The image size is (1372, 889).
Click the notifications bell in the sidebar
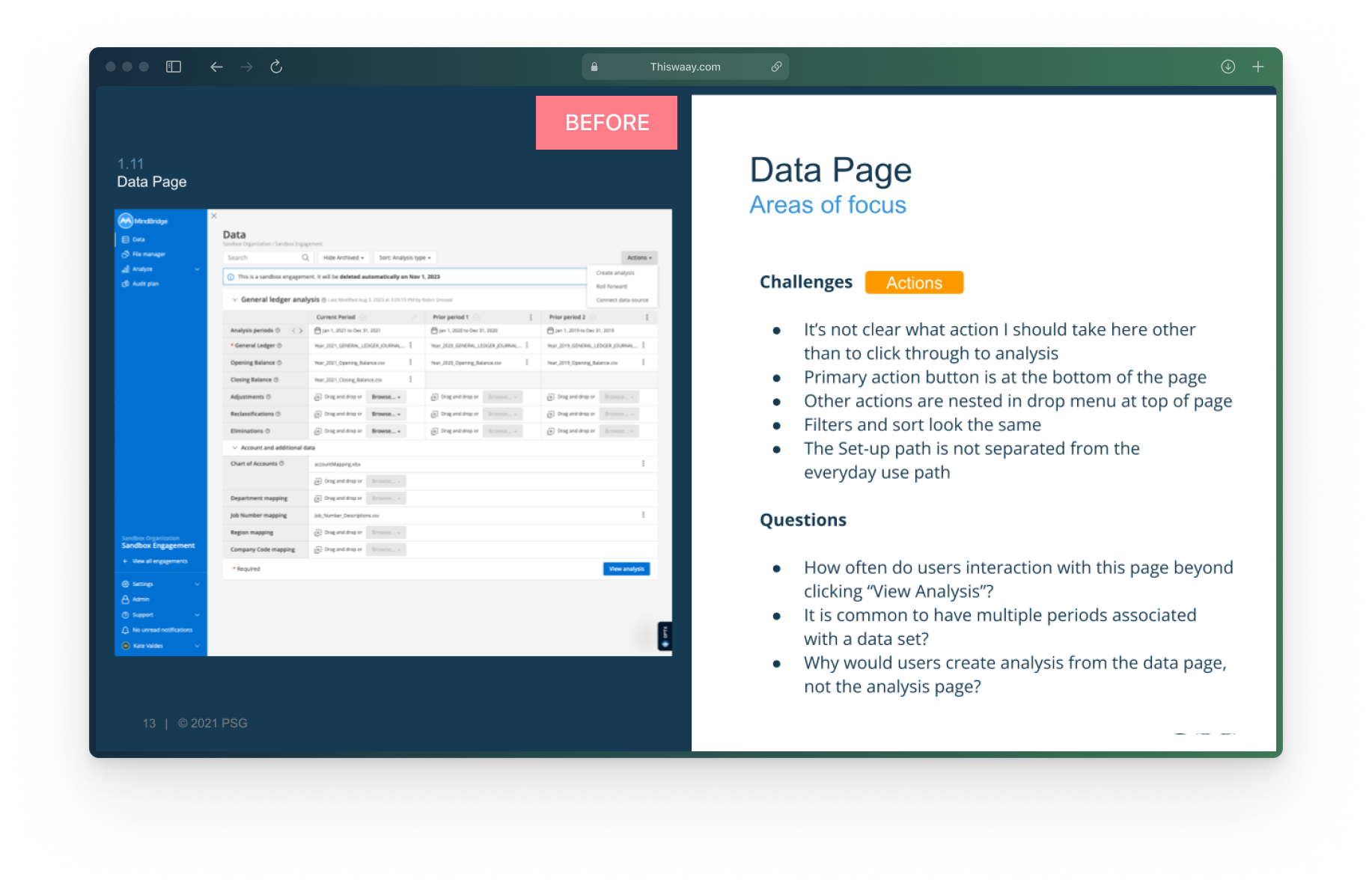(x=126, y=630)
